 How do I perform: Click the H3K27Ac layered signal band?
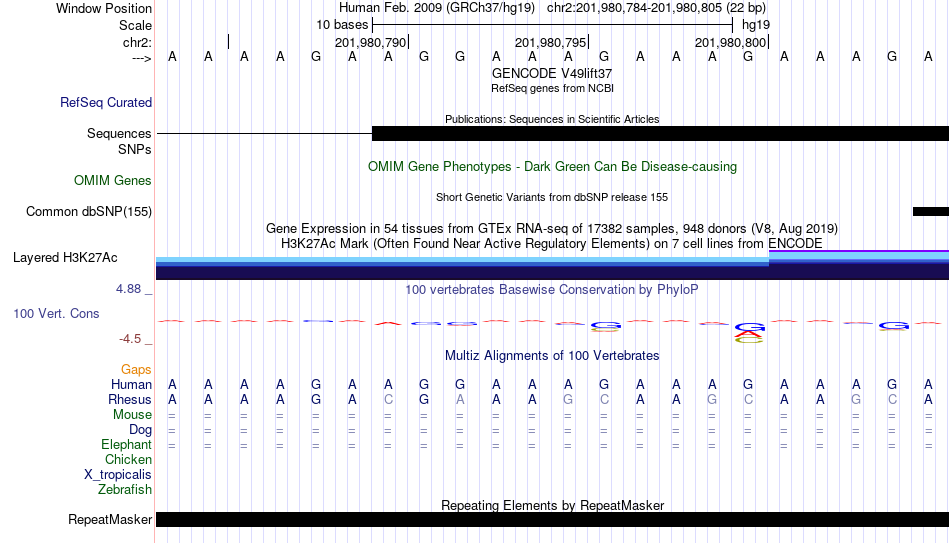tap(553, 265)
